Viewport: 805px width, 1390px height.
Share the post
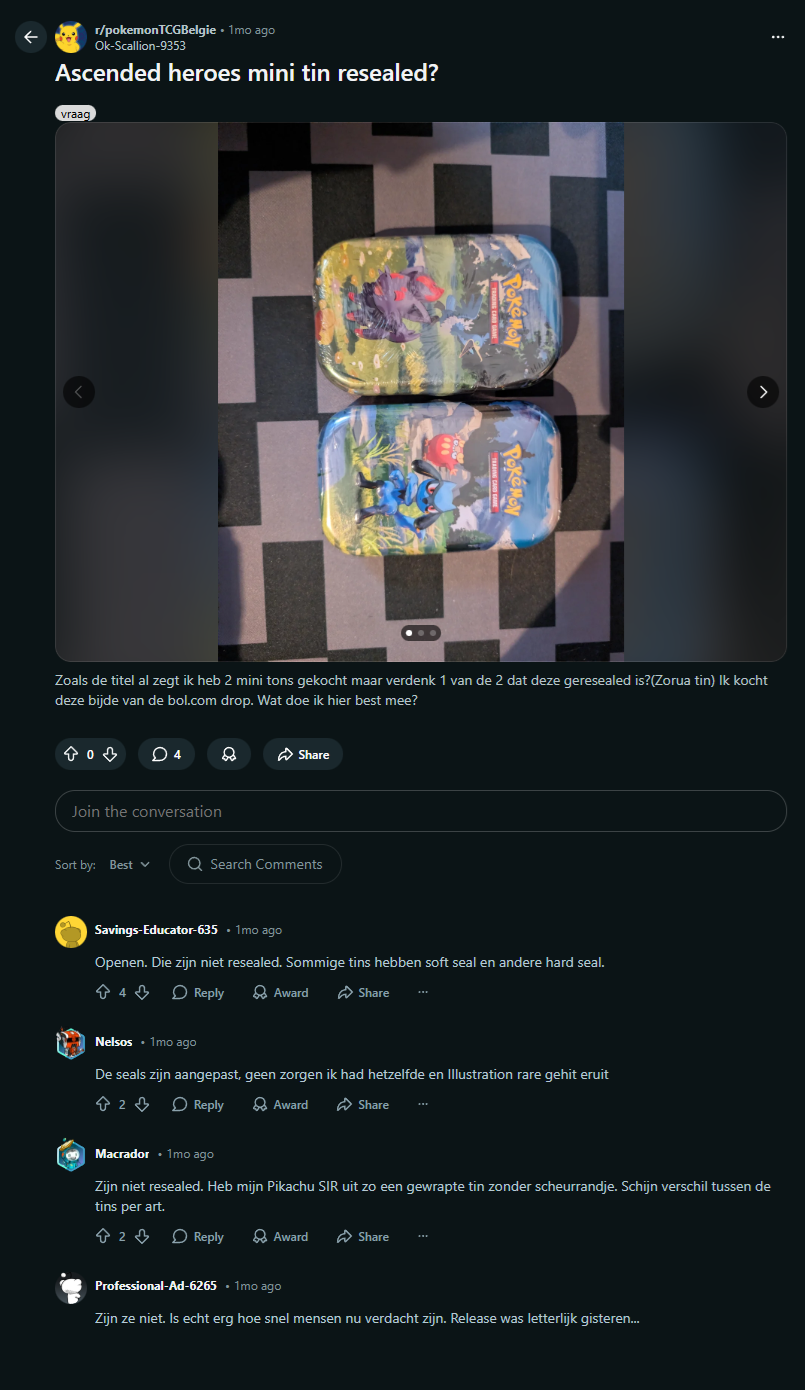303,755
